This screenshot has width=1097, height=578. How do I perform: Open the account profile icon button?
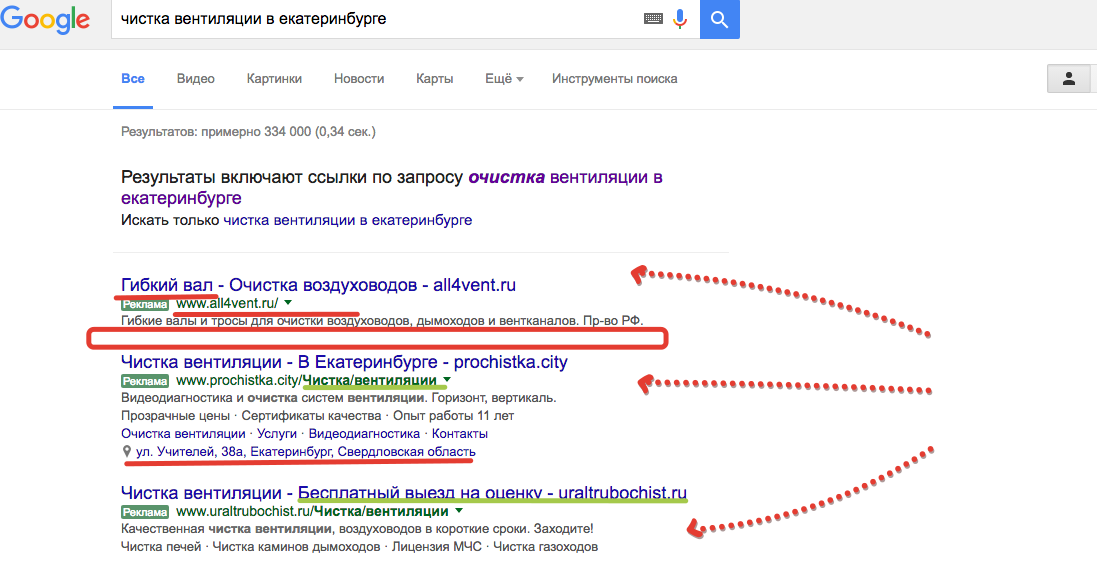[x=1068, y=78]
